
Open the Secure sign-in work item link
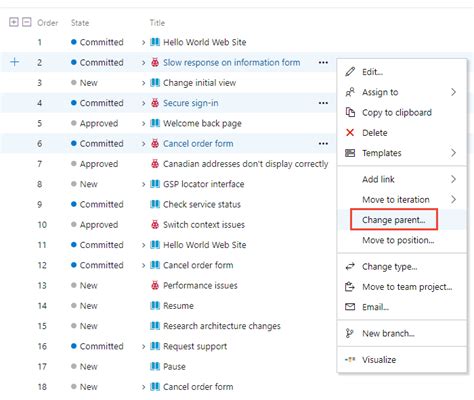pos(190,103)
